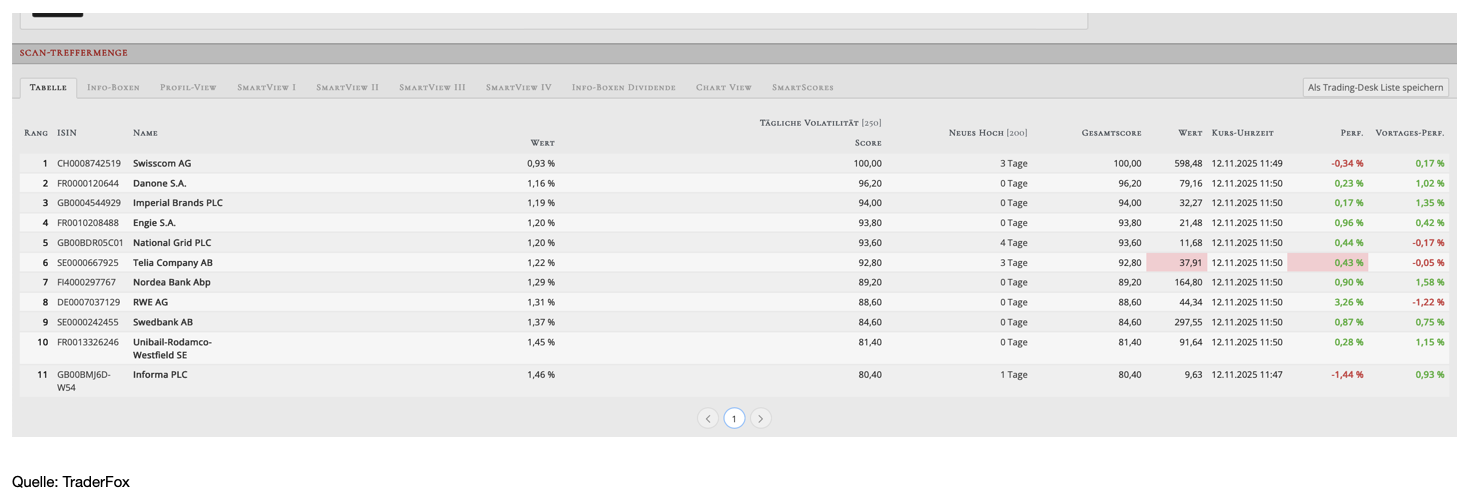The image size is (1470, 496).
Task: Click 'Als Trading-Desk Liste speichern' button
Action: coord(1375,87)
